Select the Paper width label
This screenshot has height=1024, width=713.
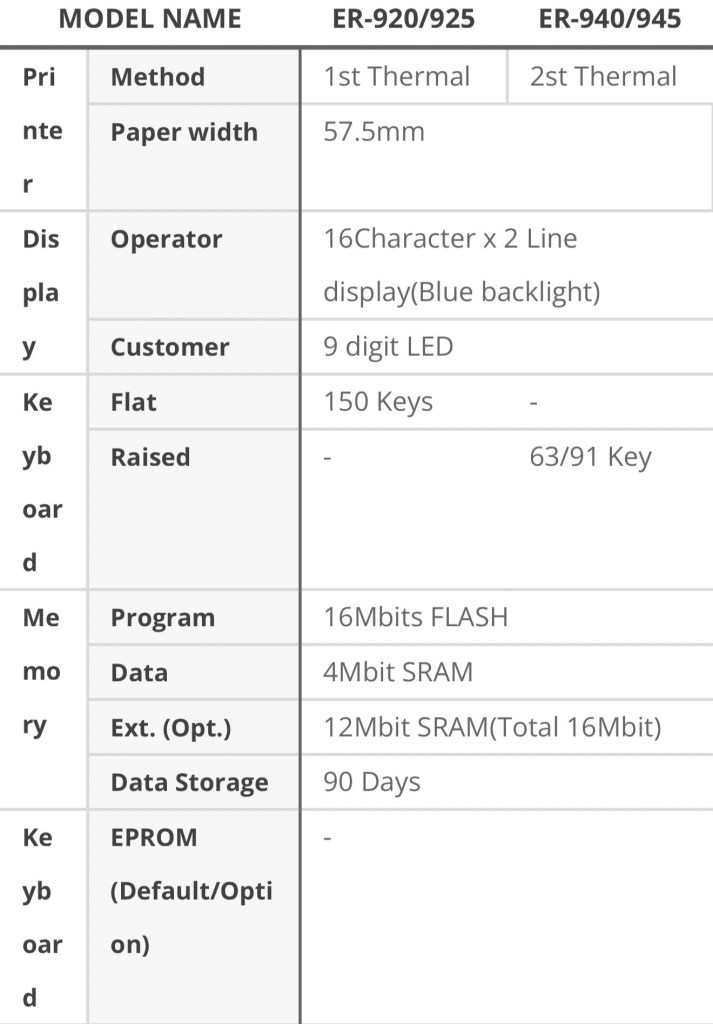point(184,132)
